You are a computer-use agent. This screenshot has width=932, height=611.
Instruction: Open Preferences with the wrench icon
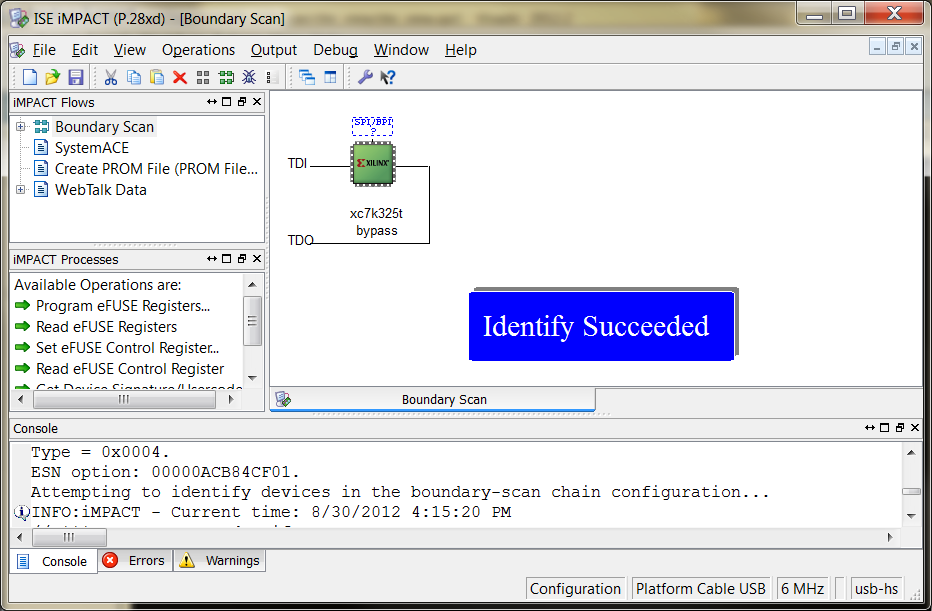pyautogui.click(x=365, y=77)
